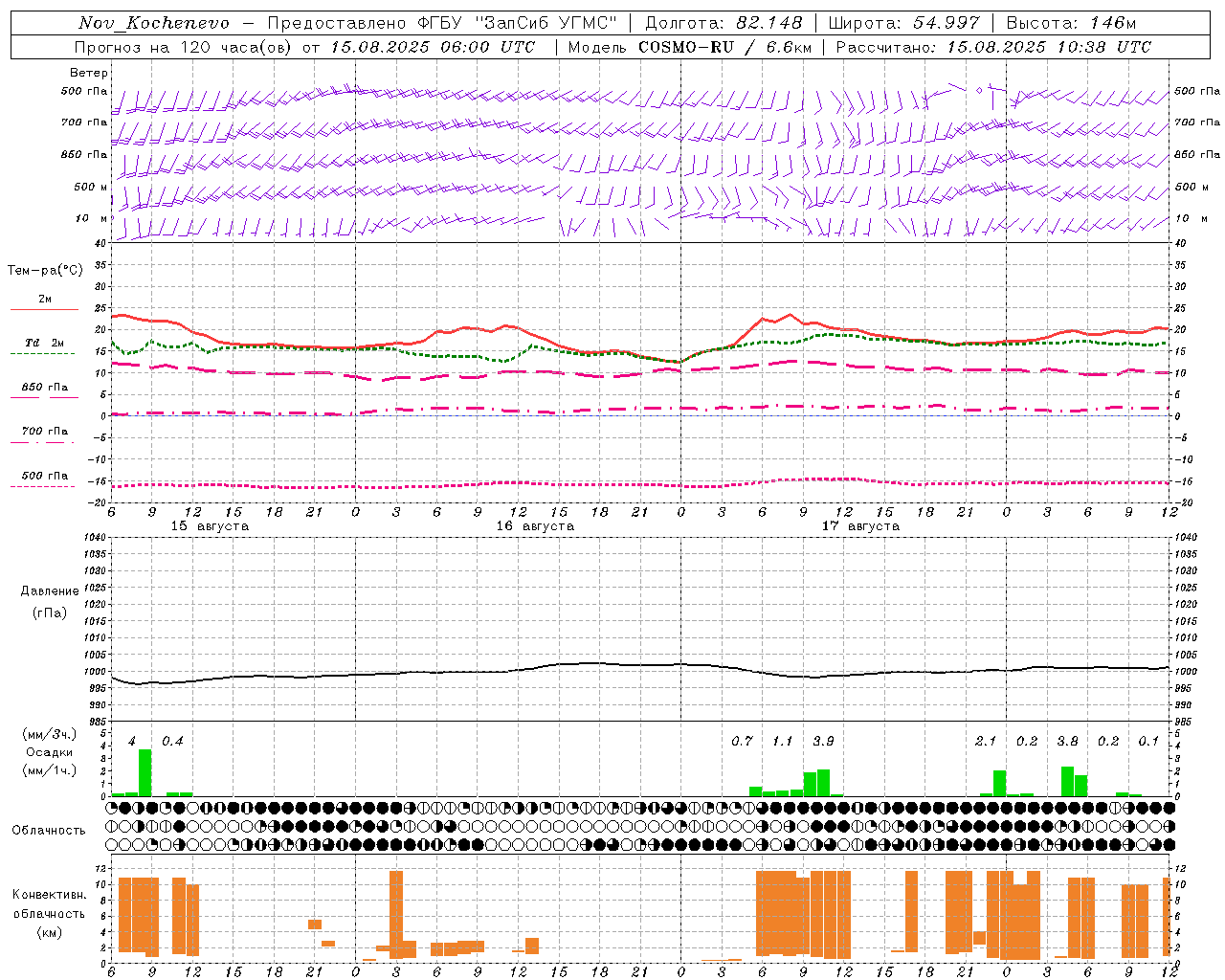
Task: Click the 0.1 precipitation total value
Action: pos(1148,741)
